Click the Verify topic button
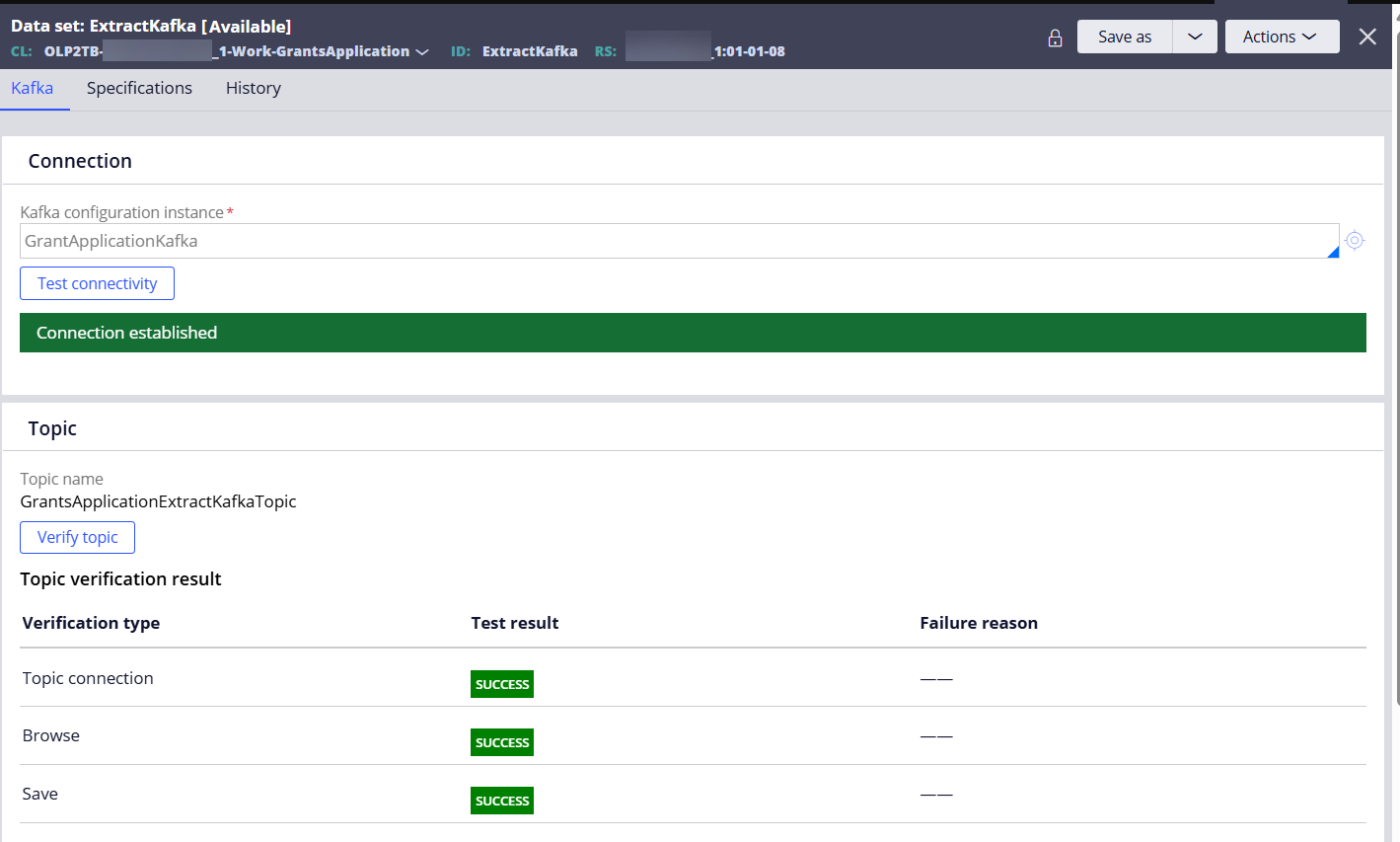The height and width of the screenshot is (842, 1400). coord(77,537)
